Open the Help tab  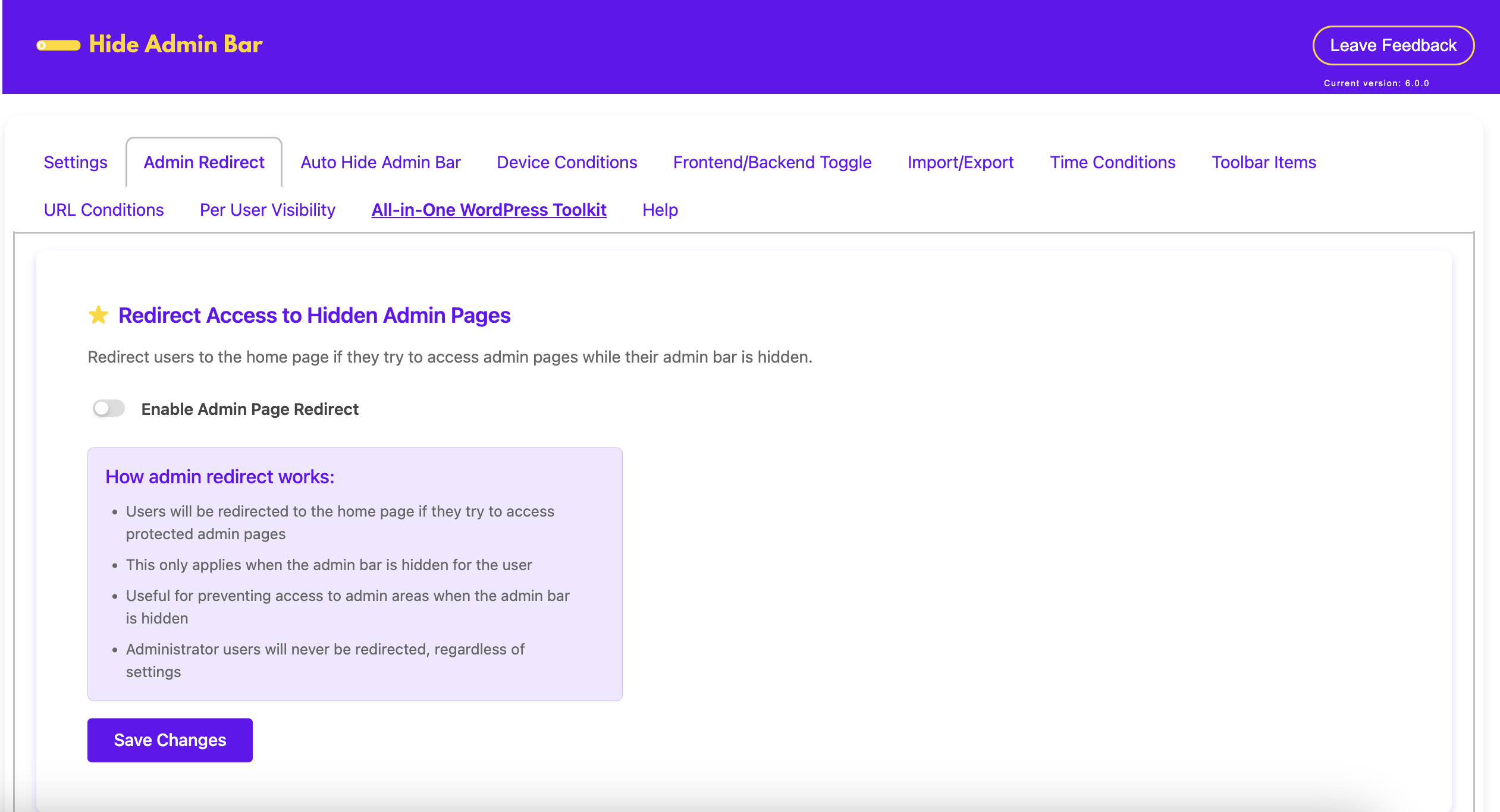pos(660,210)
